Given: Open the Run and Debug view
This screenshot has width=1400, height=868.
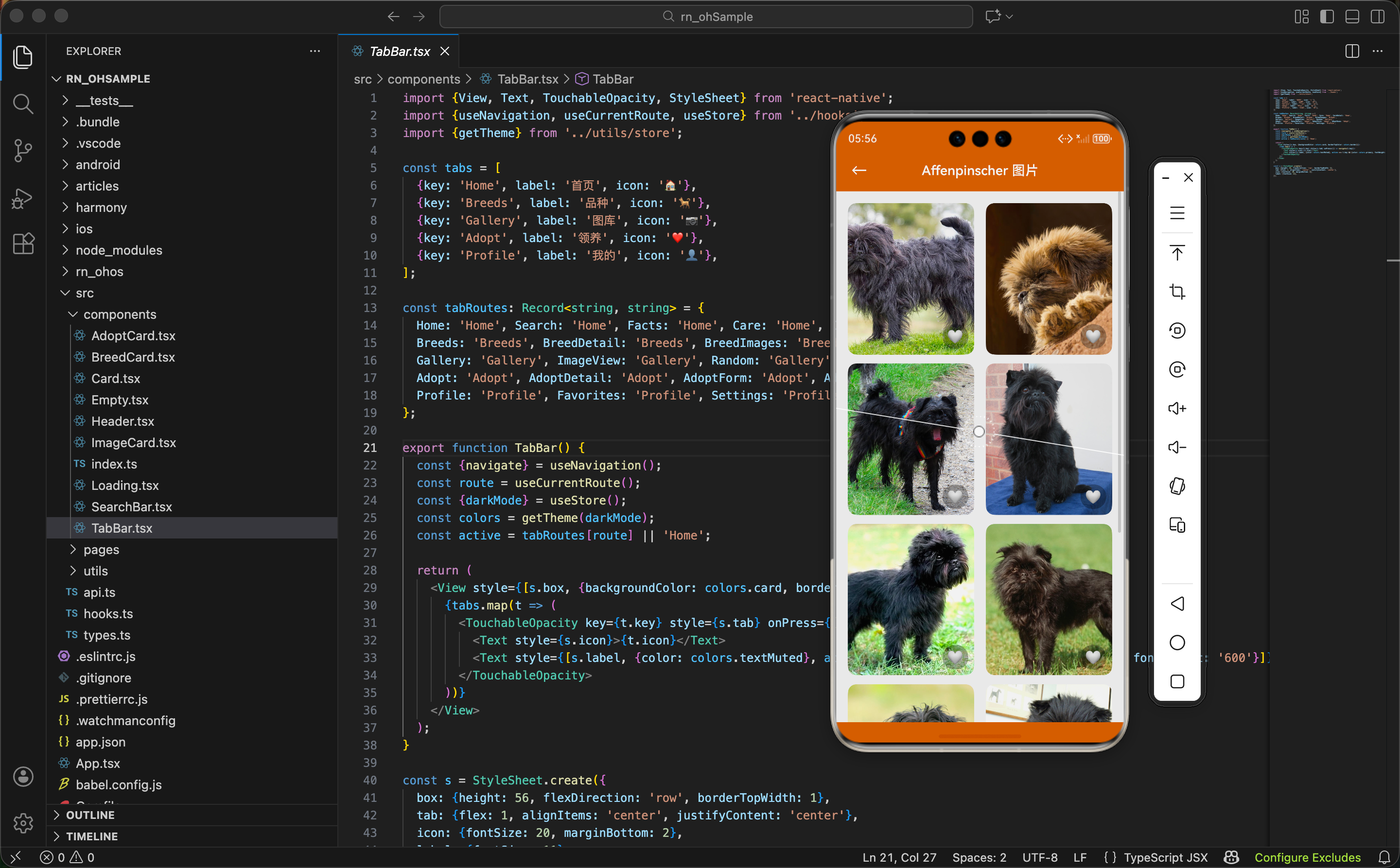Looking at the screenshot, I should [22, 198].
